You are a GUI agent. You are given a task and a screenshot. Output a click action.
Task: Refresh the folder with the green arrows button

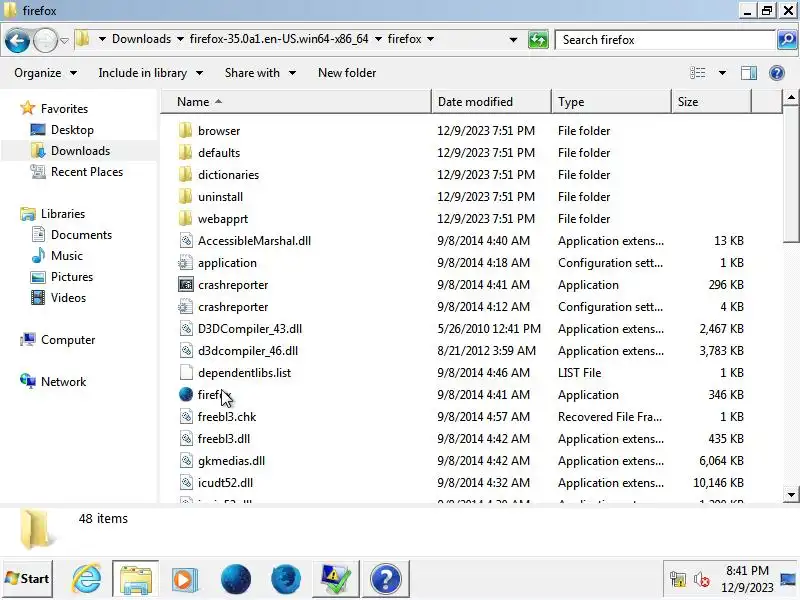point(538,39)
